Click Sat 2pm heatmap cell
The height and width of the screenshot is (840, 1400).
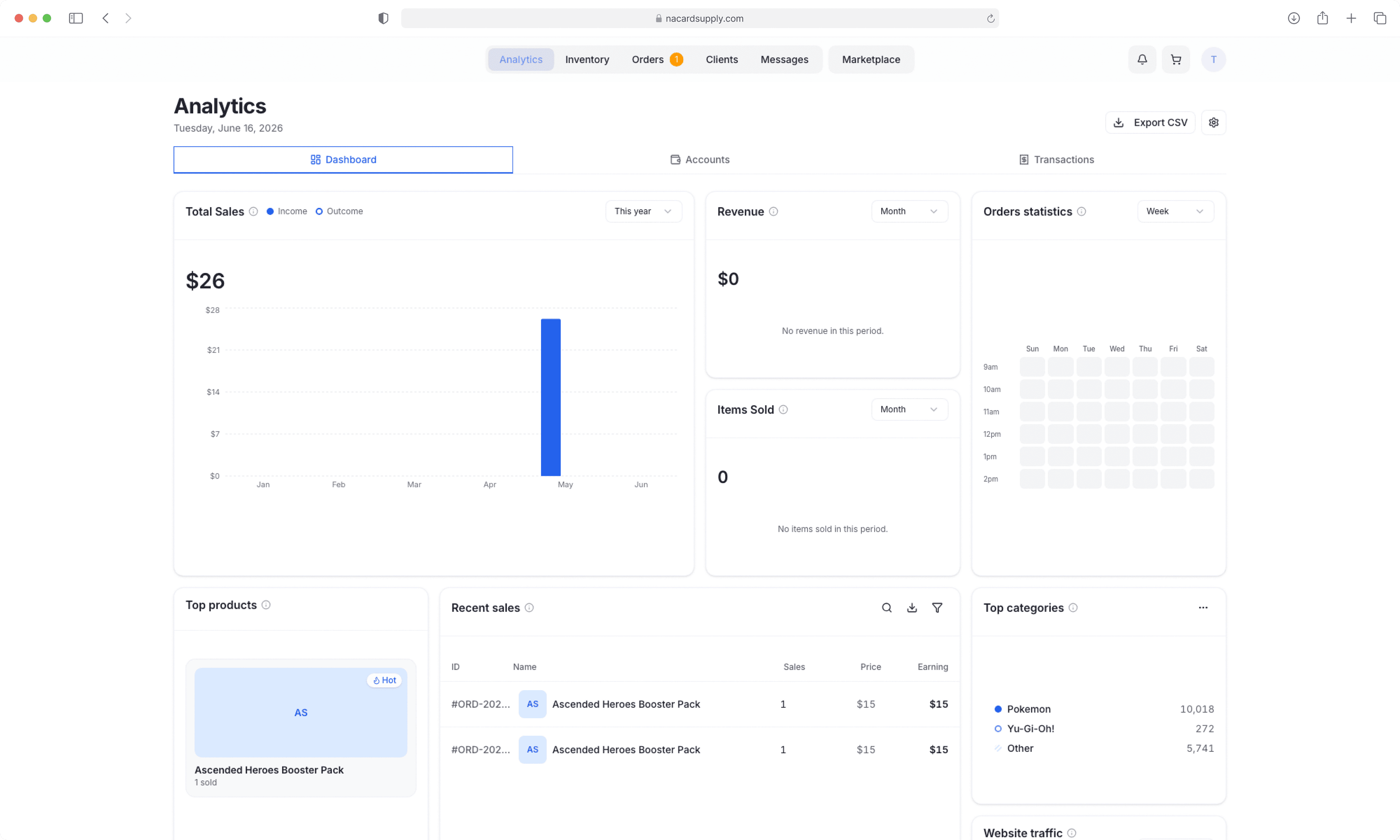(1201, 479)
